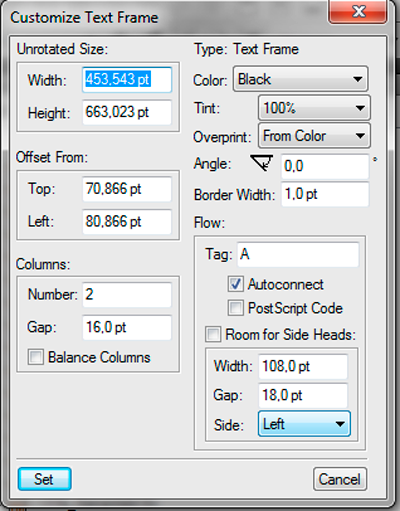Viewport: 400px width, 511px height.
Task: Click the Columns Number field
Action: click(127, 295)
